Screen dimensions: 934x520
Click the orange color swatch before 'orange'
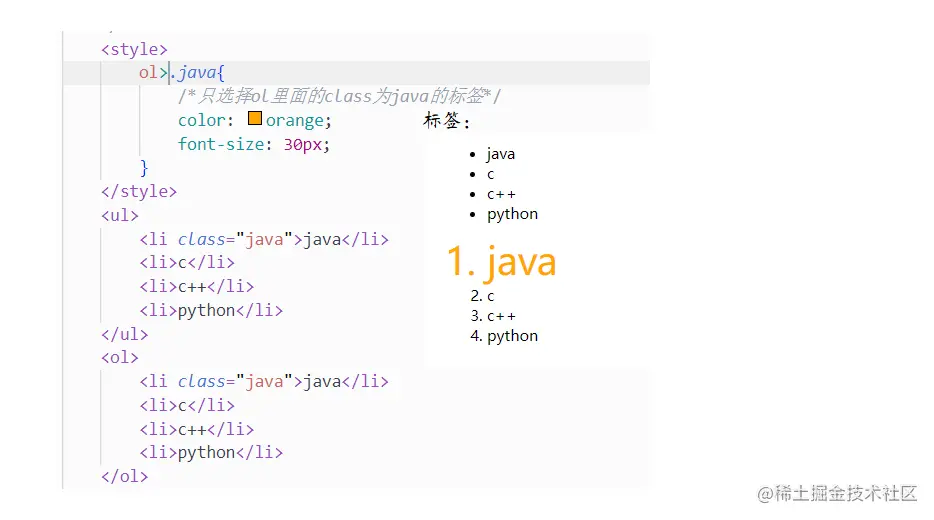pos(255,119)
